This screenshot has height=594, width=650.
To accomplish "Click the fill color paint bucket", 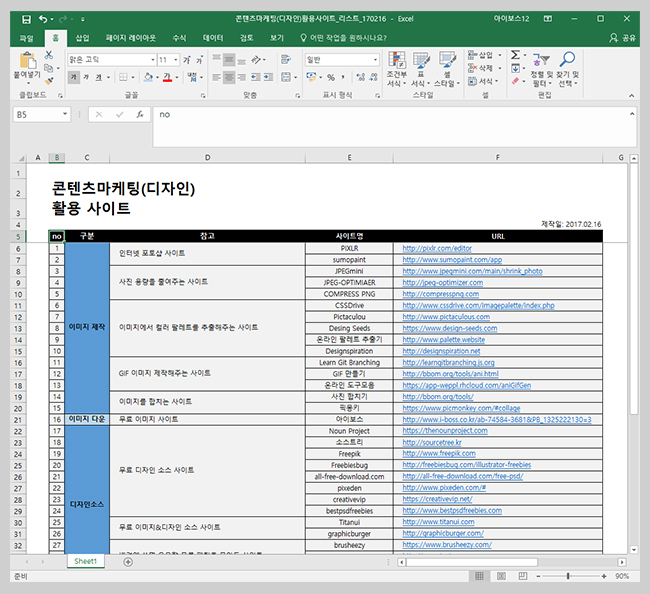I will (148, 78).
